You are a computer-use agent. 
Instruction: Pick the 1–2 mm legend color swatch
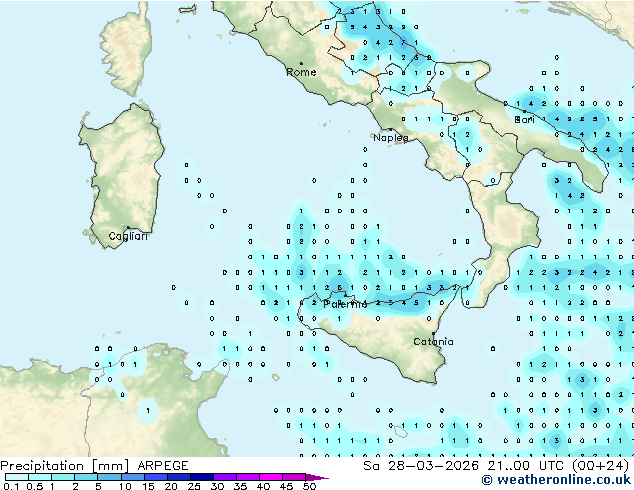point(63,477)
